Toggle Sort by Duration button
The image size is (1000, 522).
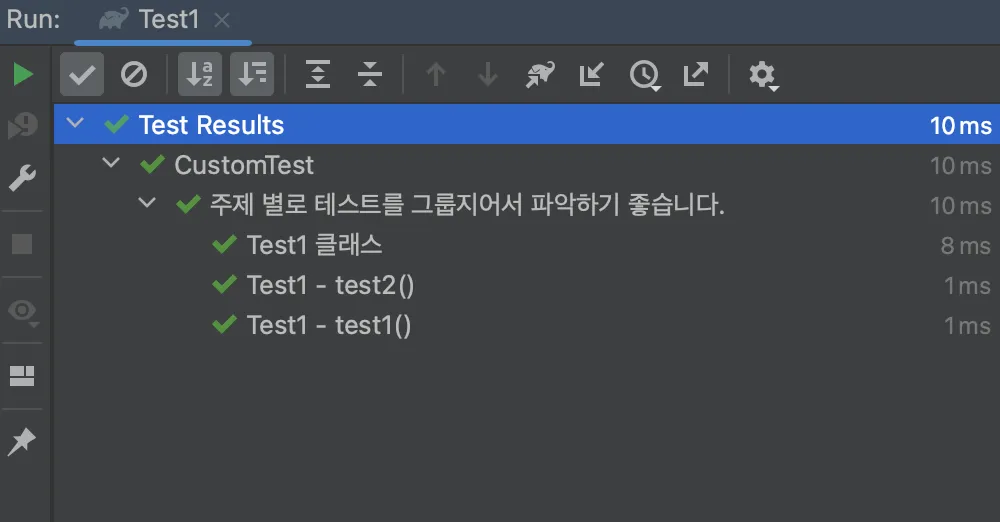click(252, 75)
